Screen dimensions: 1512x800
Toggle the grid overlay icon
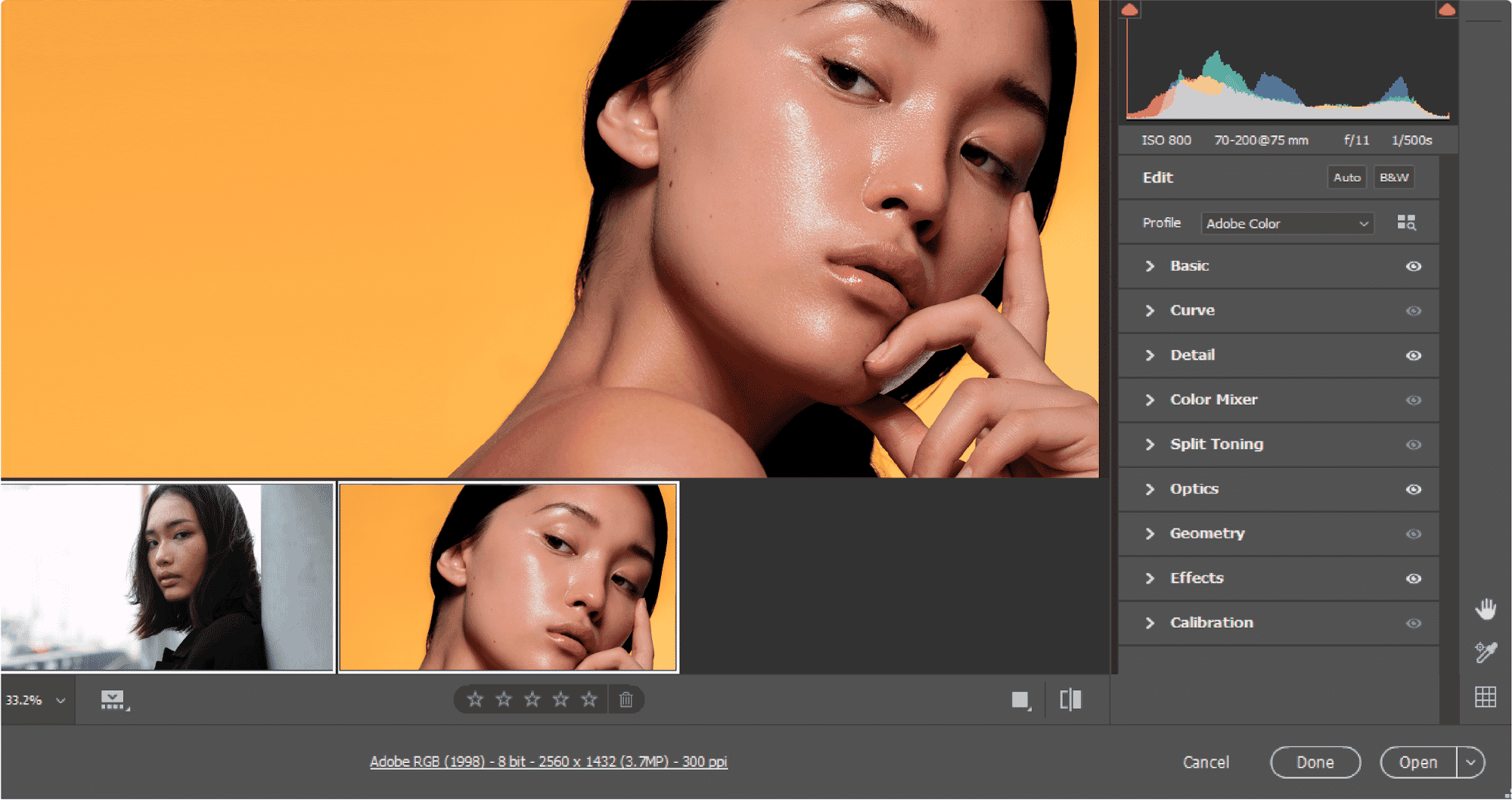coord(1486,696)
